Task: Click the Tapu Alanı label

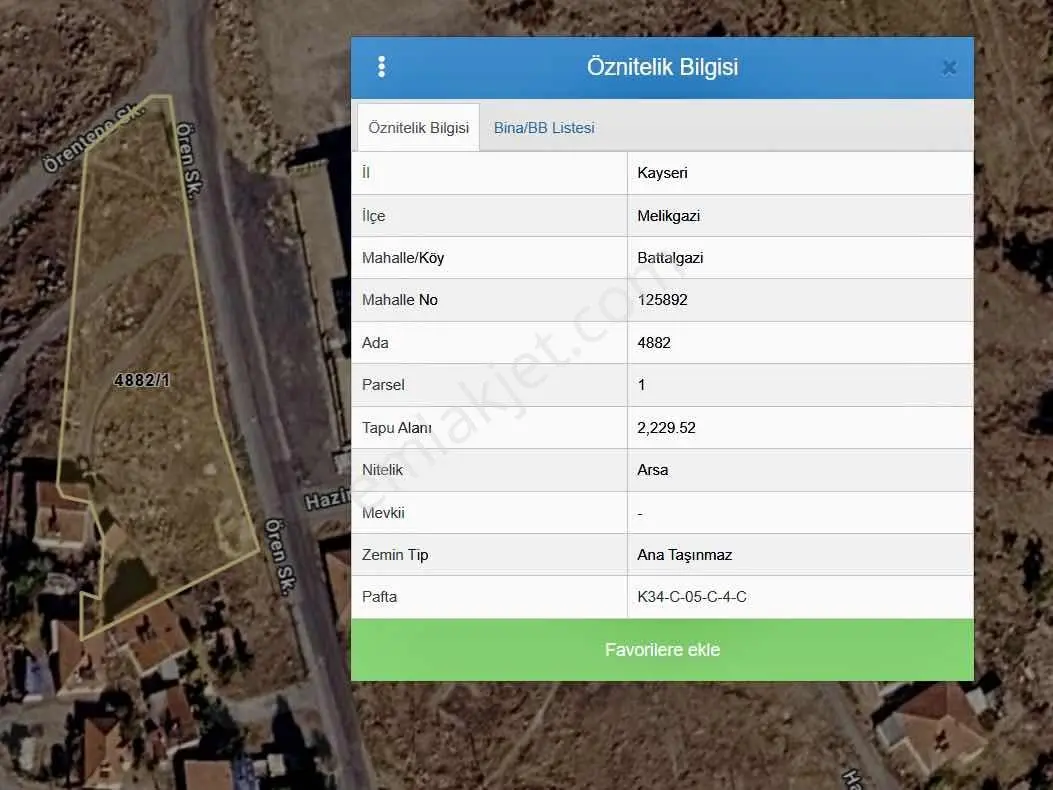Action: 397,427
